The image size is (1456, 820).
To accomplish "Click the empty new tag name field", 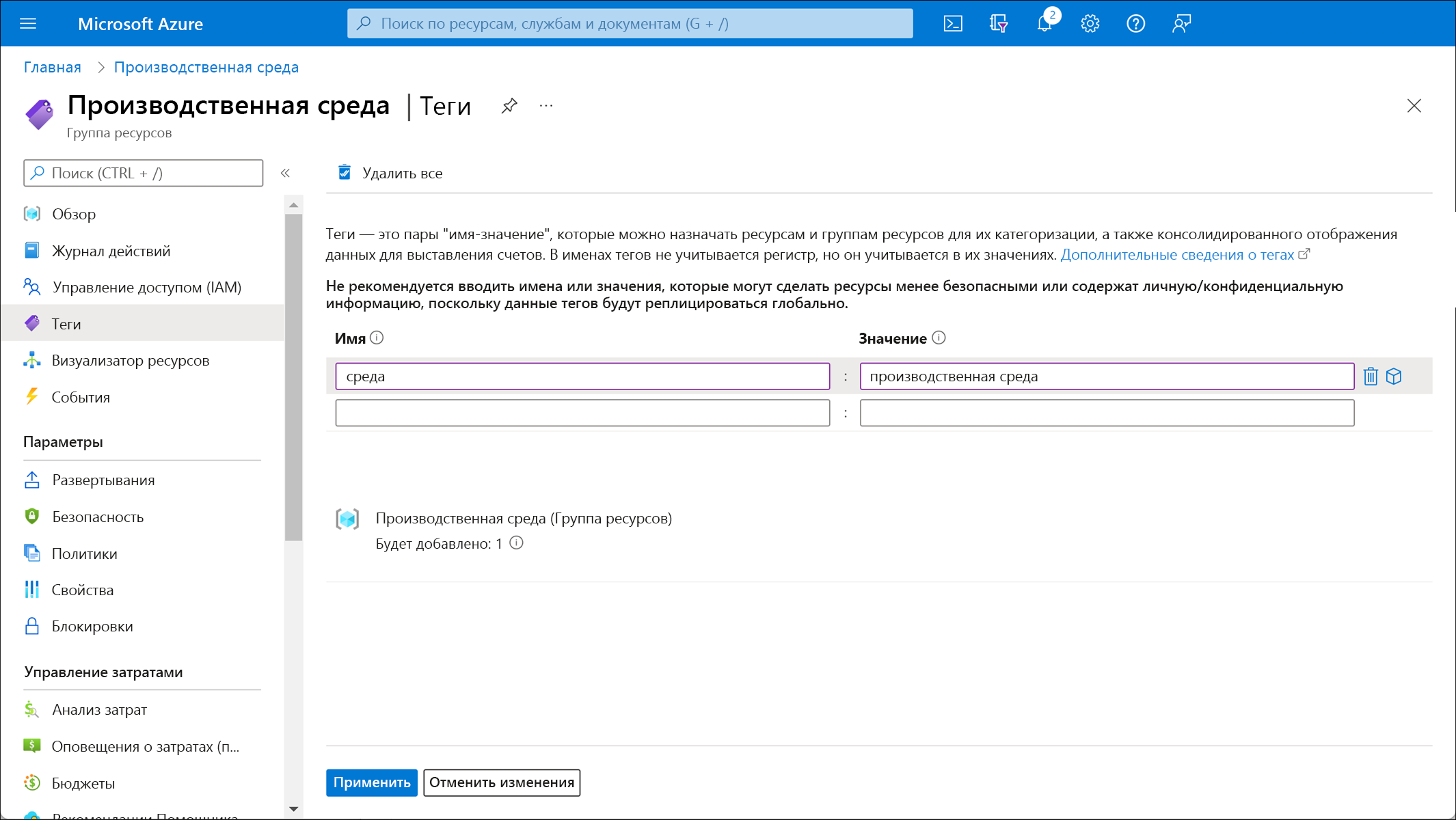I will (582, 413).
